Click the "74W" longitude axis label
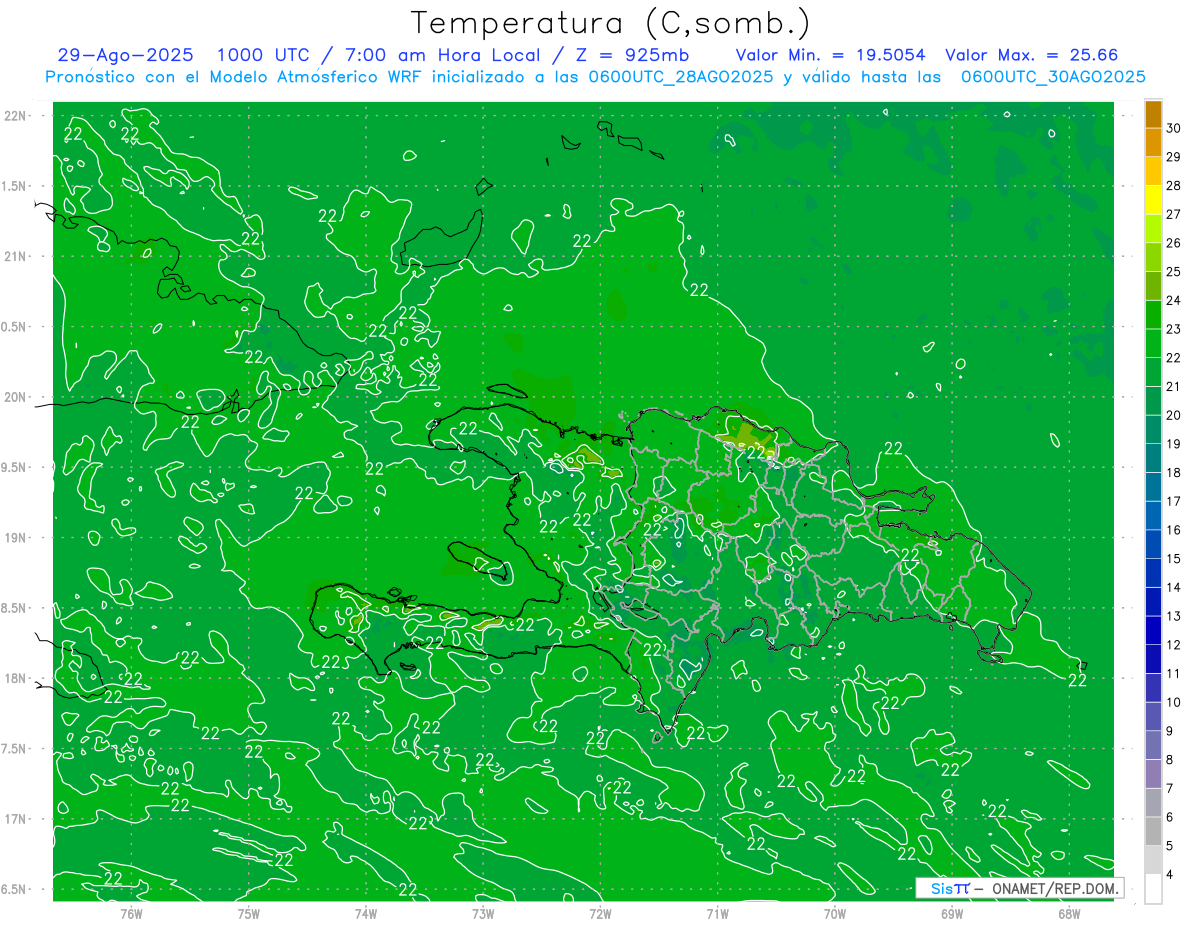 (365, 914)
